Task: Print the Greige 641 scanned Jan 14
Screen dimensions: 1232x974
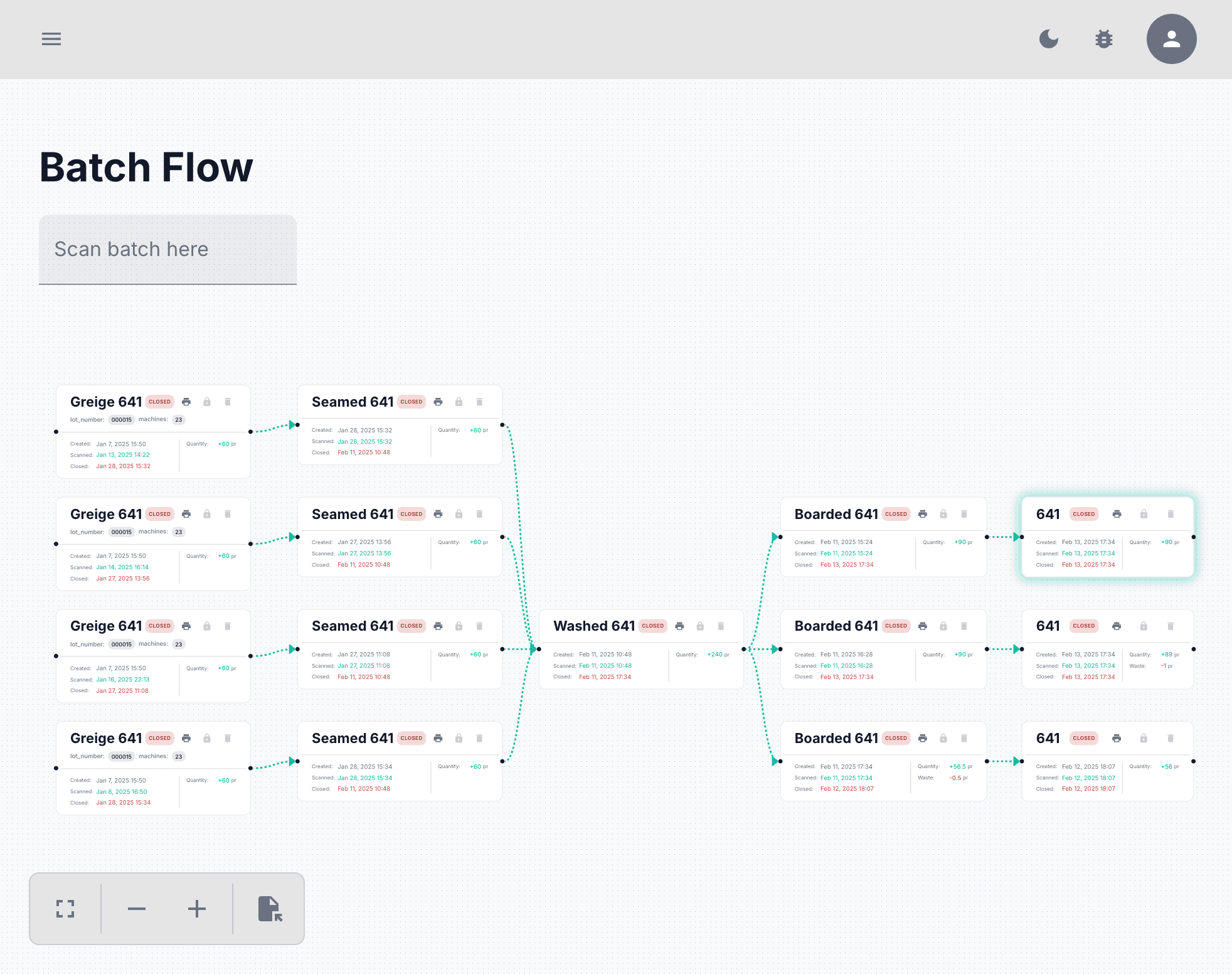Action: 186,514
